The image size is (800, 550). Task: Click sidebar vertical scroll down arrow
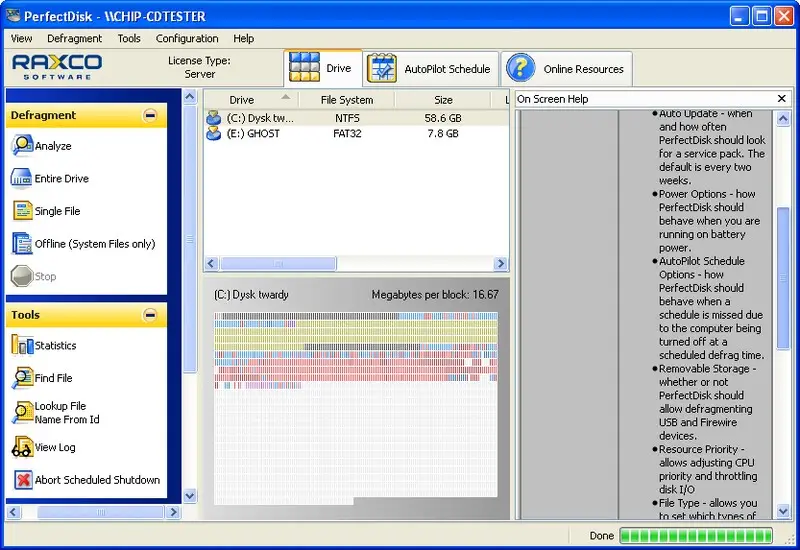pos(190,495)
